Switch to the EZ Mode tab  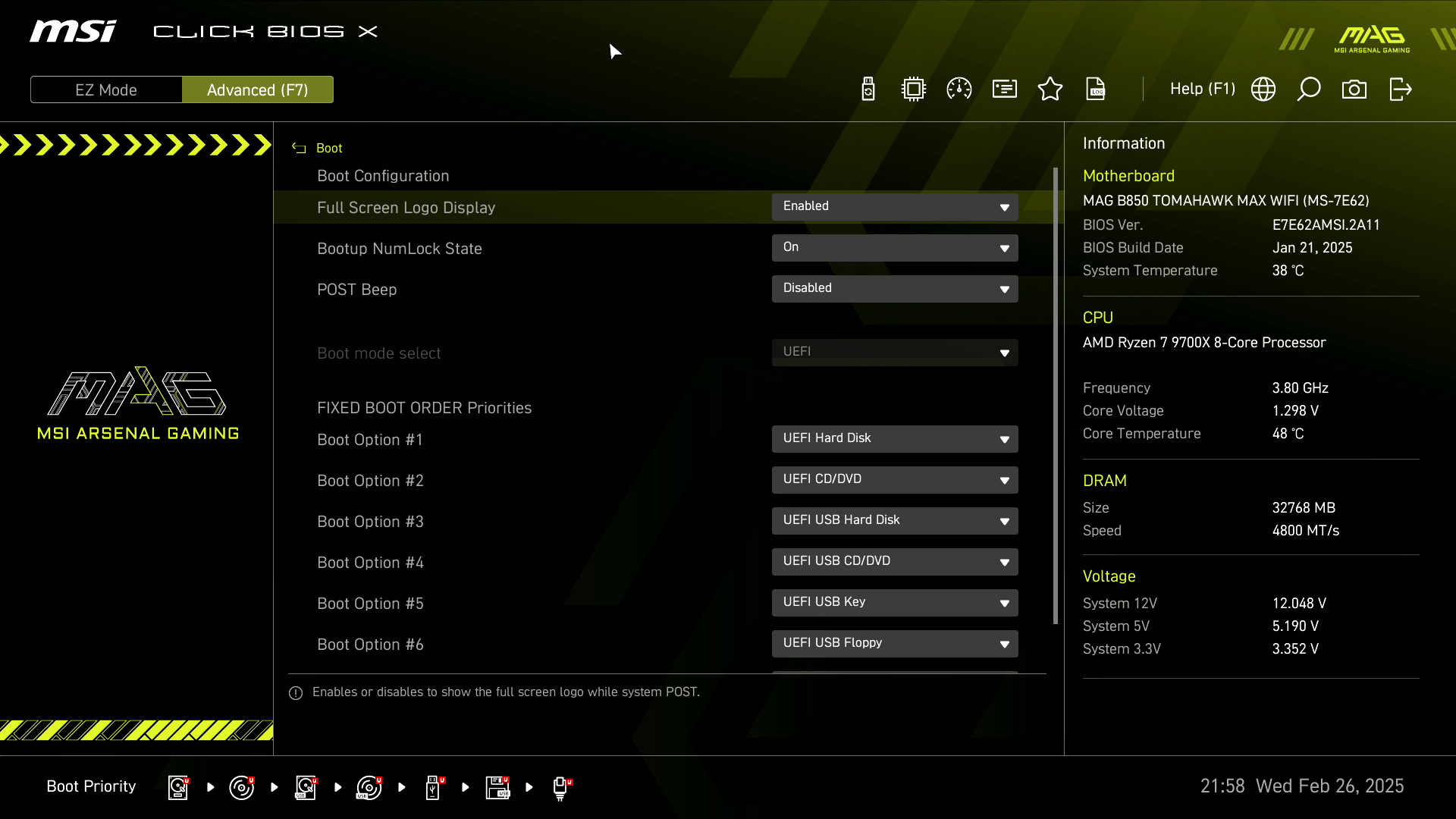point(106,89)
